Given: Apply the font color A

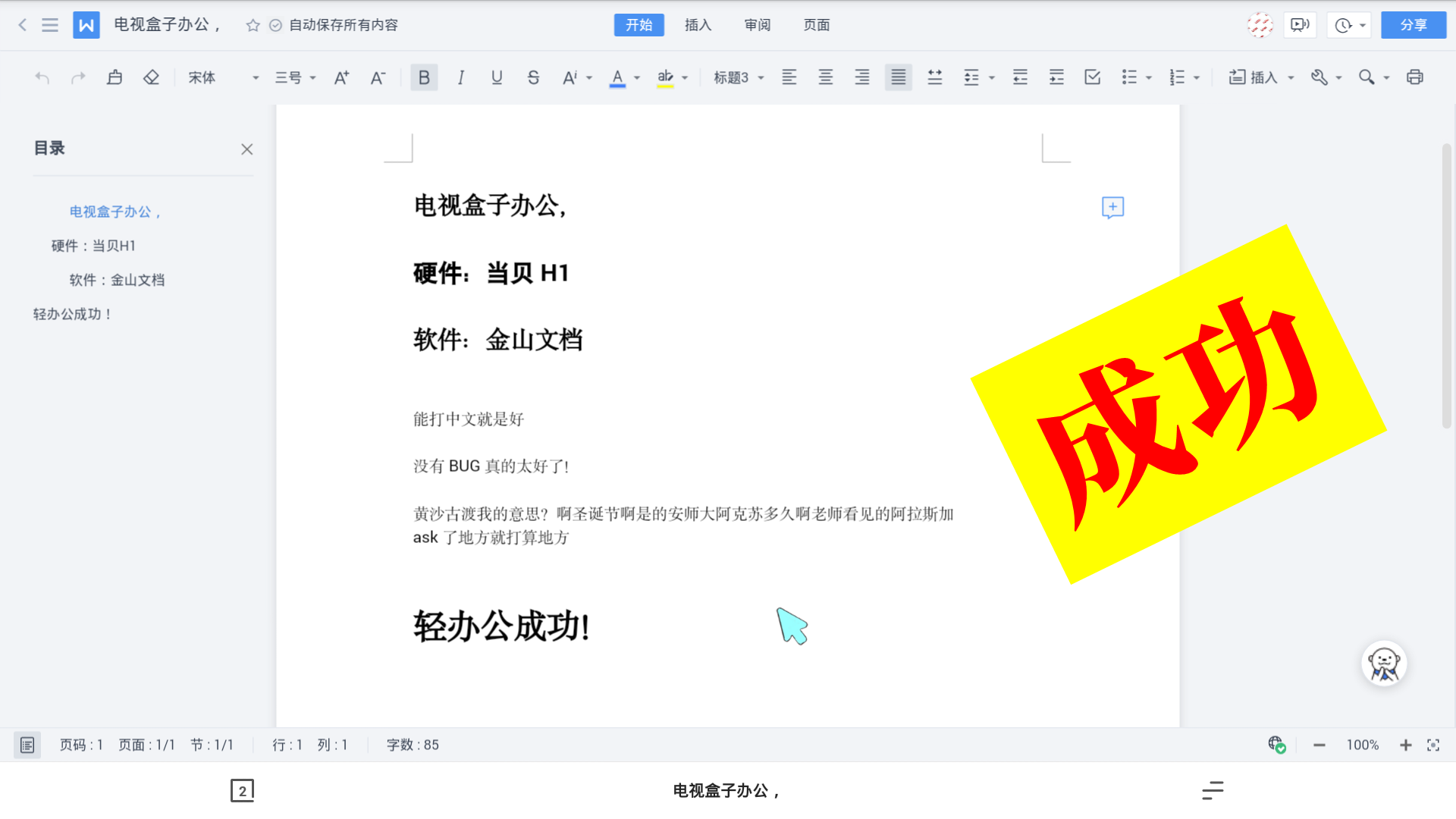Looking at the screenshot, I should pos(617,77).
